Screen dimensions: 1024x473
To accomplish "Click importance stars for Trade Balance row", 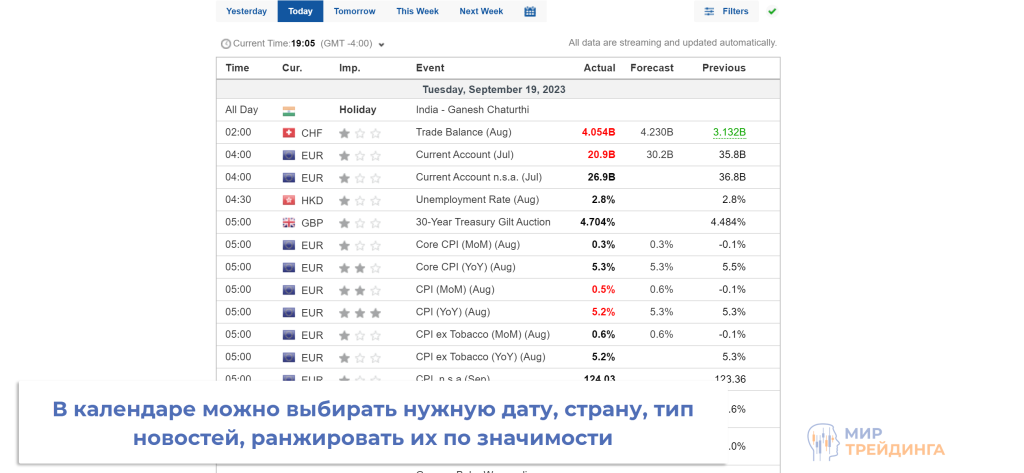I will point(360,133).
